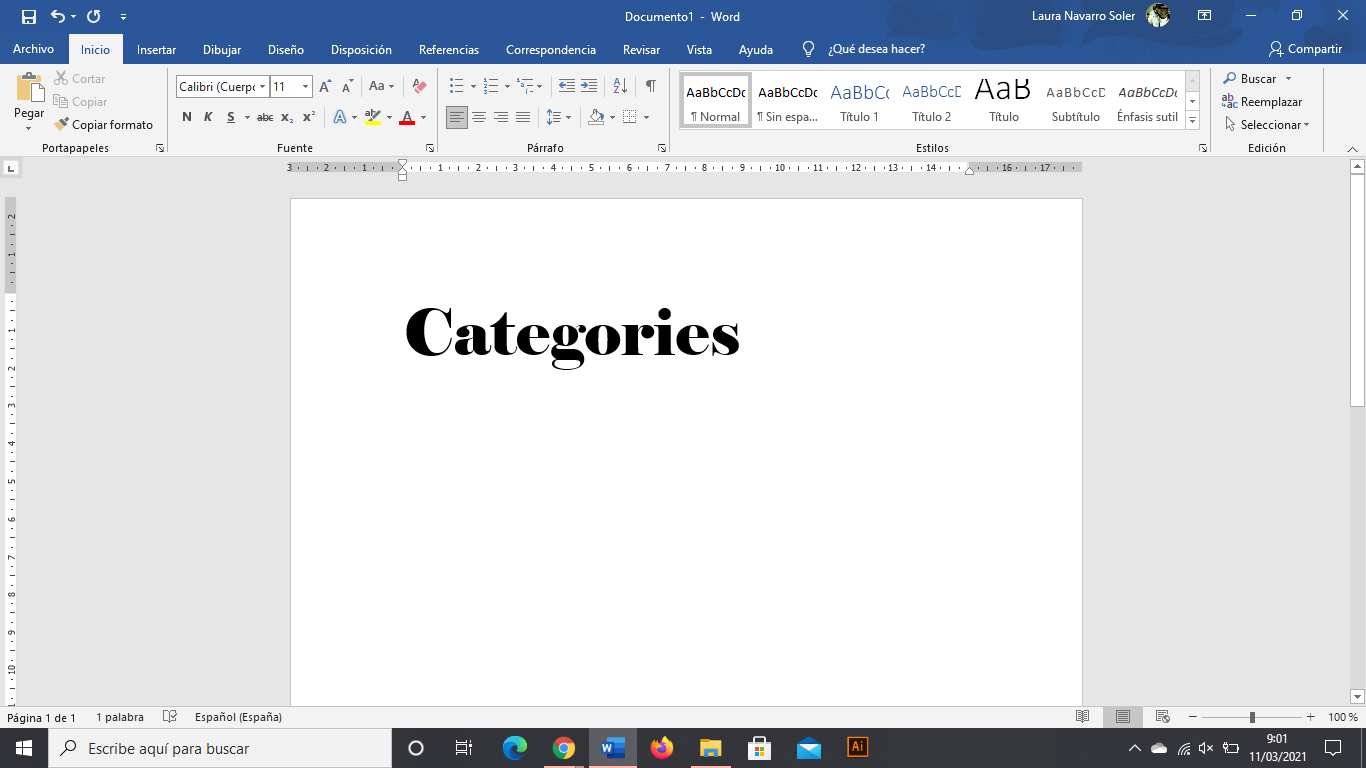Viewport: 1366px width, 768px height.
Task: Open Microsoft Edge from the taskbar
Action: 515,748
